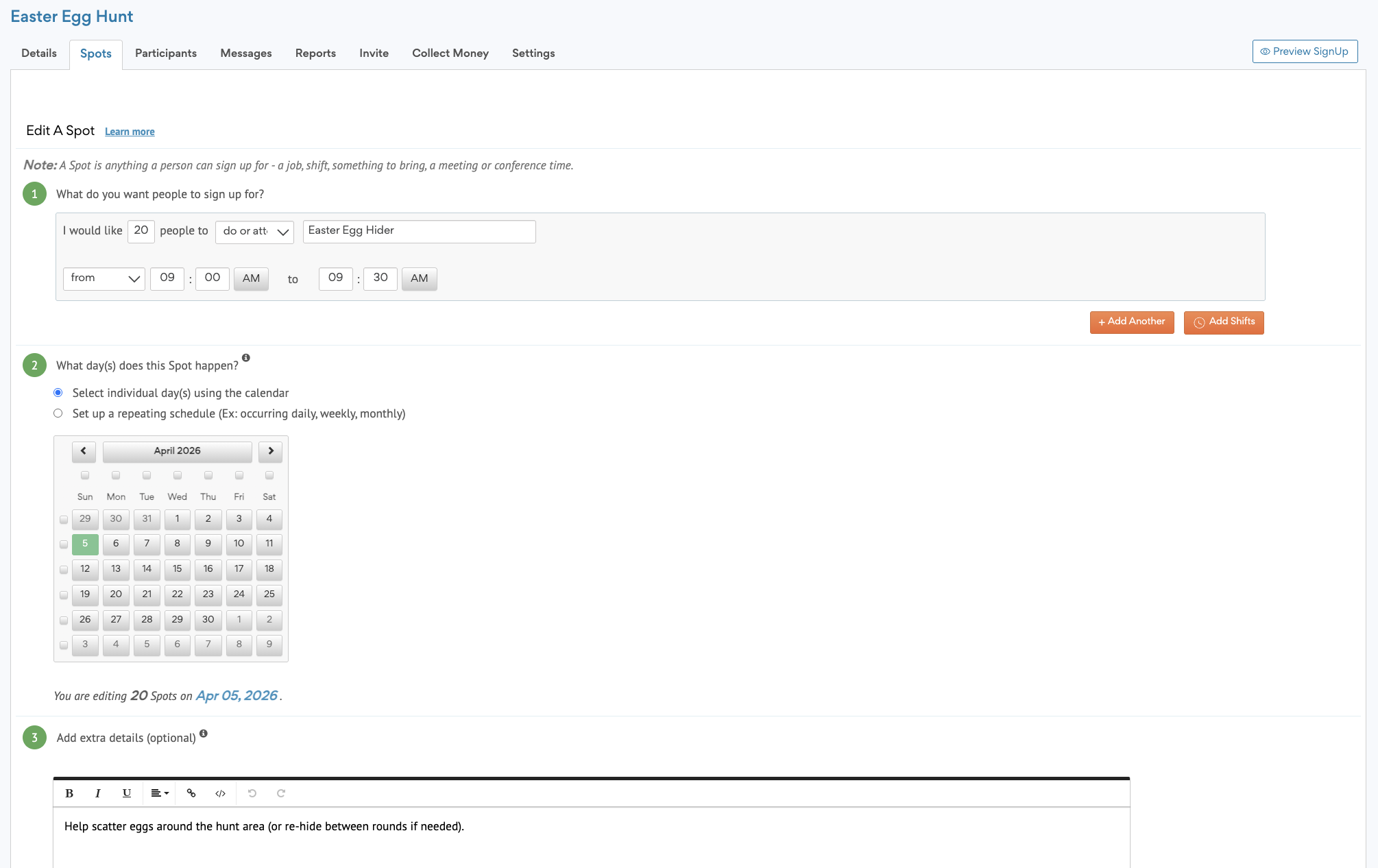This screenshot has width=1378, height=868.
Task: Open the 'do or attend' dropdown
Action: click(x=254, y=232)
